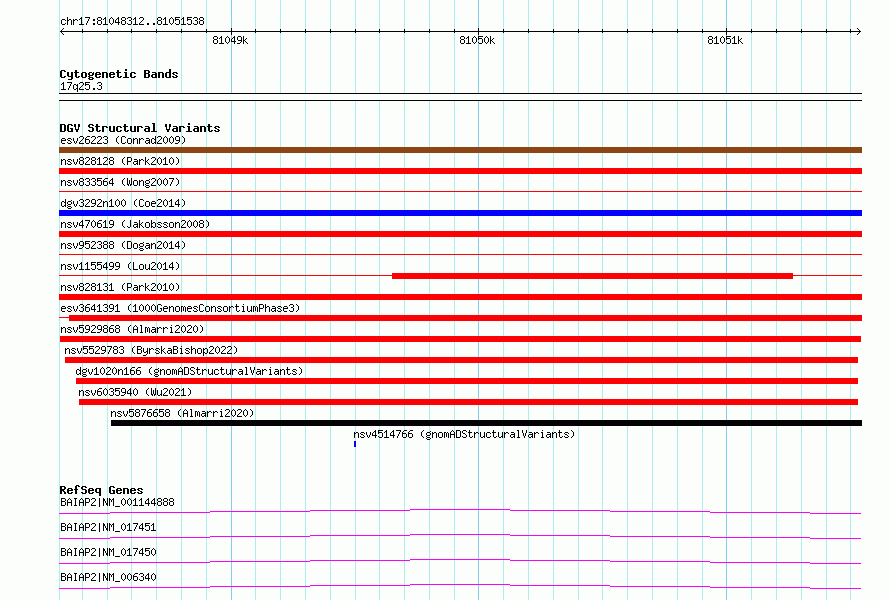The height and width of the screenshot is (600, 890).
Task: Click the nsv4514766 (gnomADStructuralVariants) label
Action: pyautogui.click(x=464, y=434)
